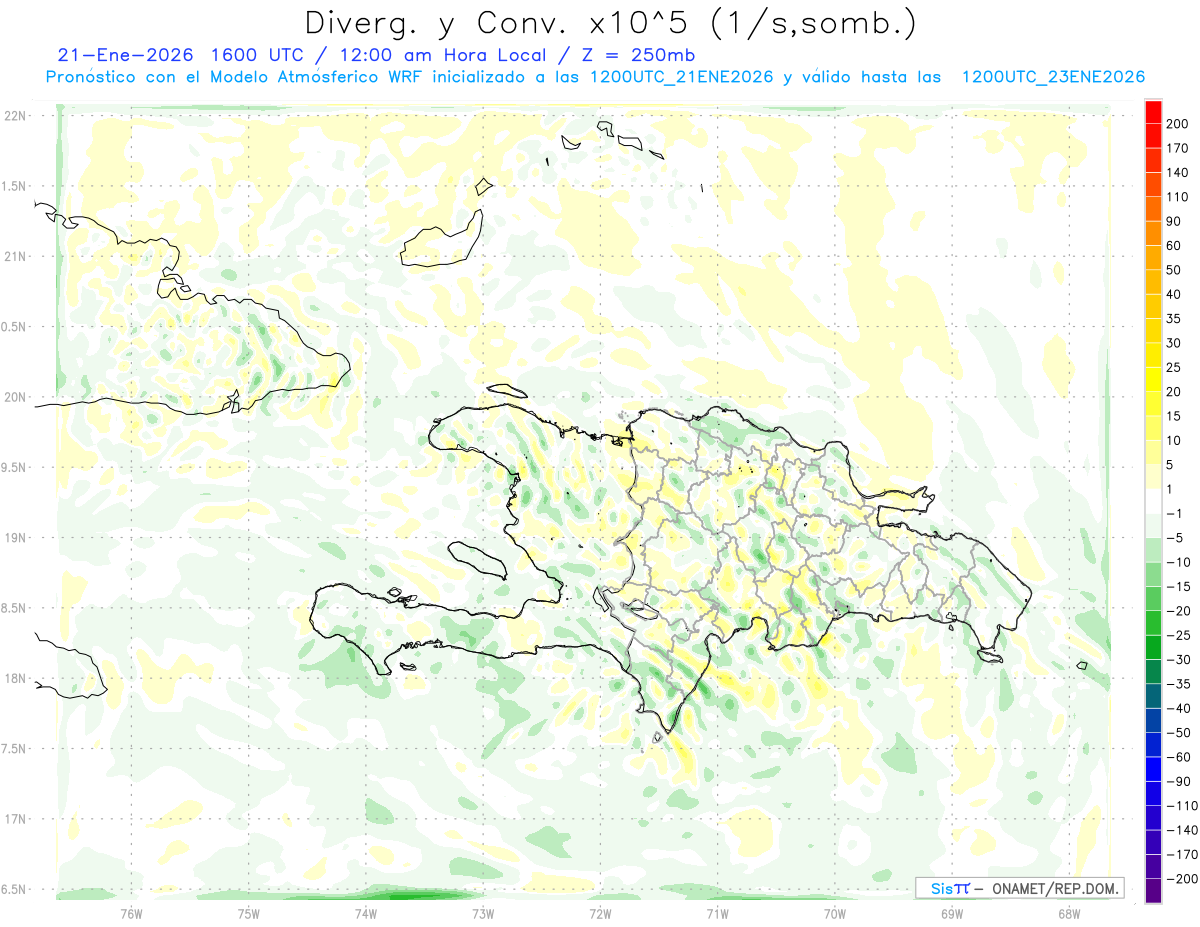Click the colorbar label '5' near white

pyautogui.click(x=1172, y=465)
